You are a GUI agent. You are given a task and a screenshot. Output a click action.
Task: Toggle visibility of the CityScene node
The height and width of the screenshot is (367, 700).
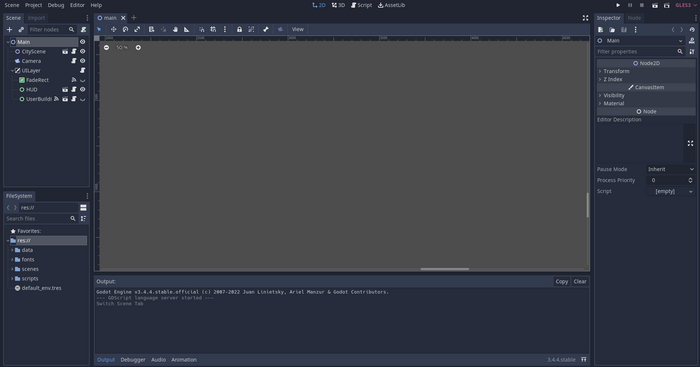(x=83, y=51)
